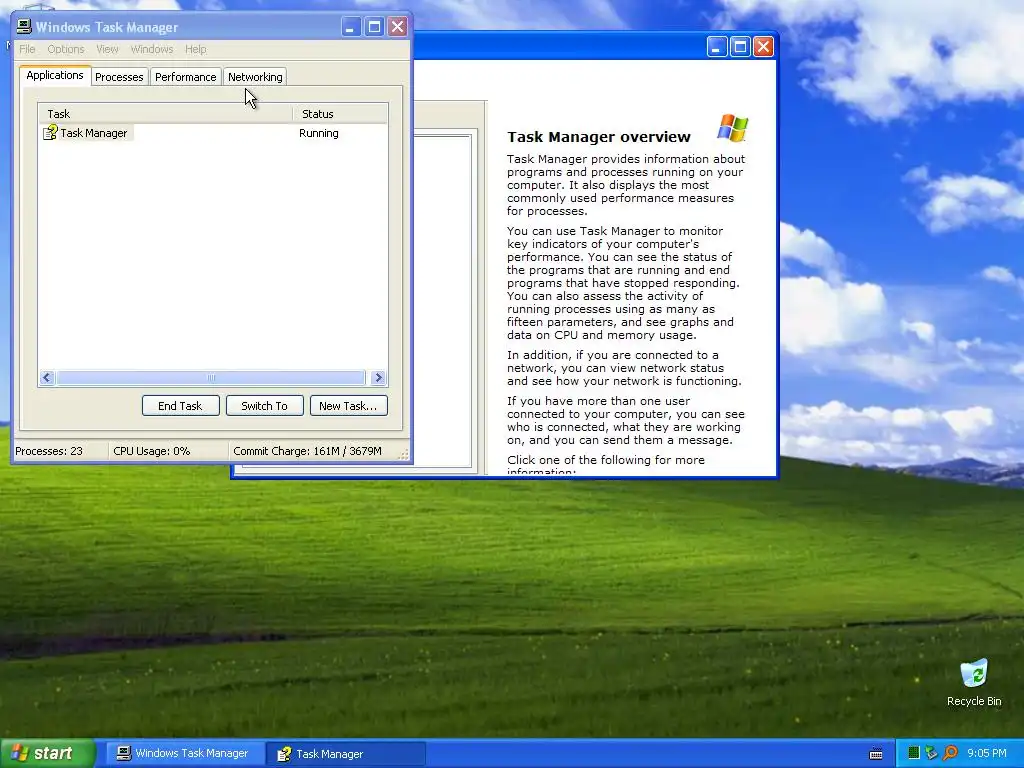Open the Start menu
The height and width of the screenshot is (768, 1024).
click(48, 753)
